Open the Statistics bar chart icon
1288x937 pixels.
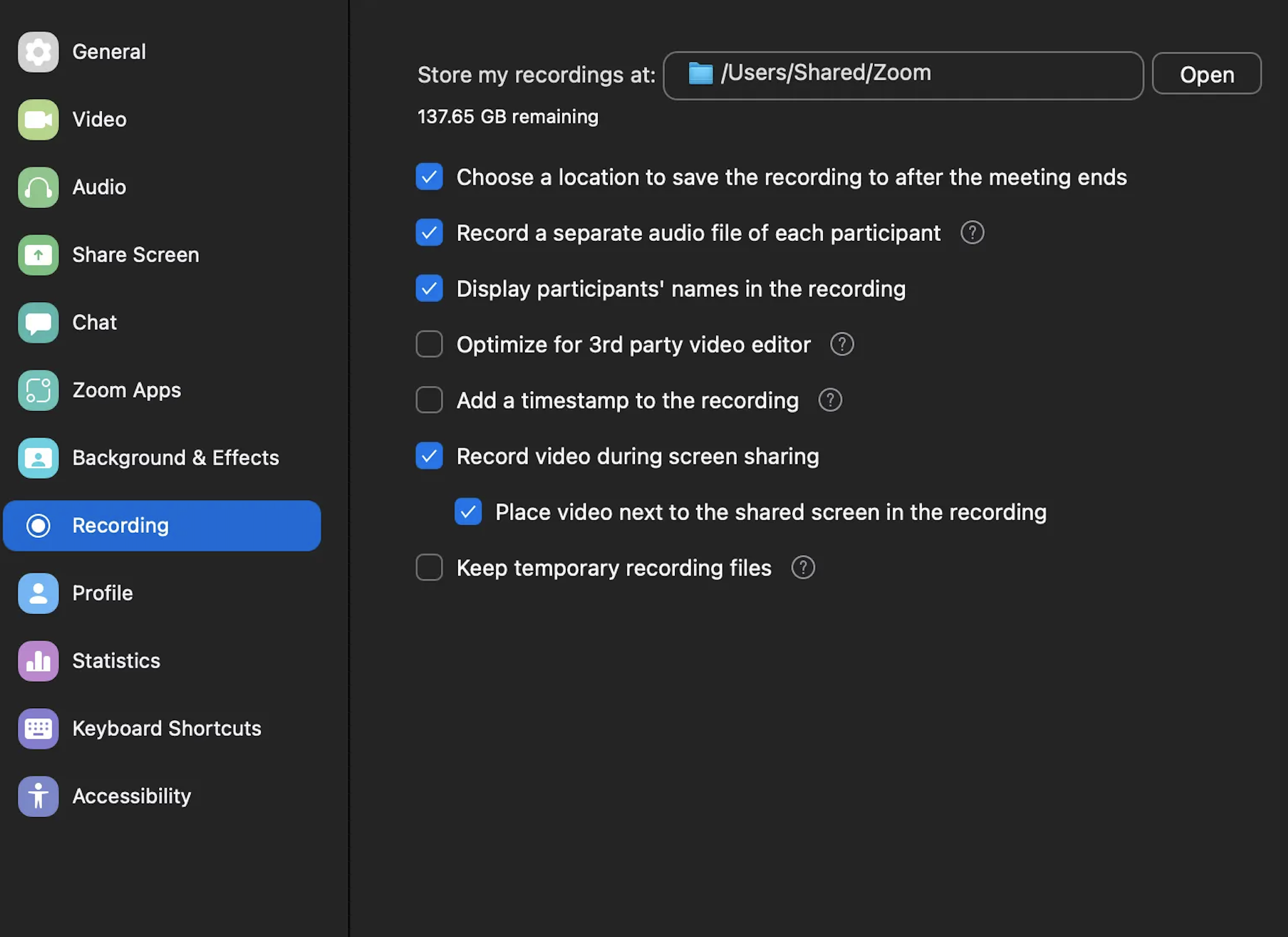(x=38, y=661)
